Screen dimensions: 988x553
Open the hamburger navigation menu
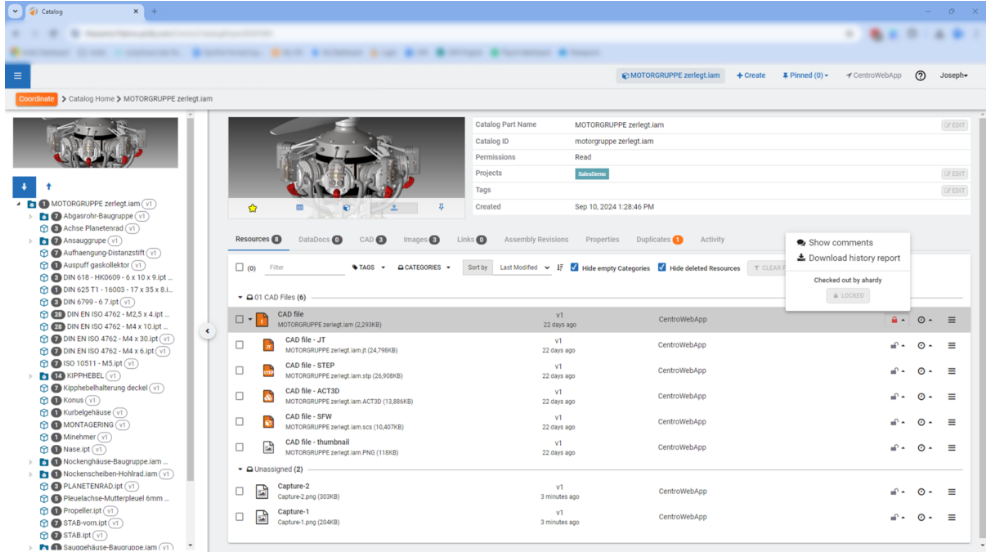[x=18, y=76]
